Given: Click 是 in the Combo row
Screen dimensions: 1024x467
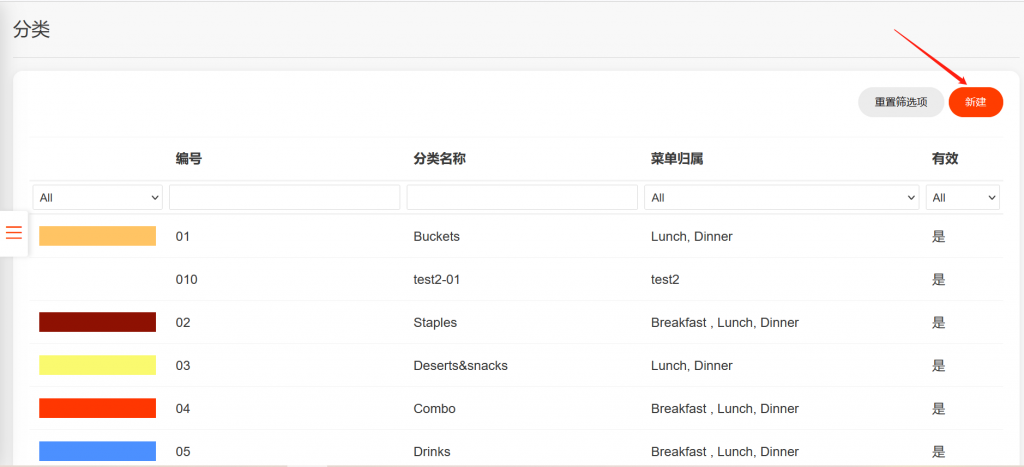Looking at the screenshot, I should 938,409.
